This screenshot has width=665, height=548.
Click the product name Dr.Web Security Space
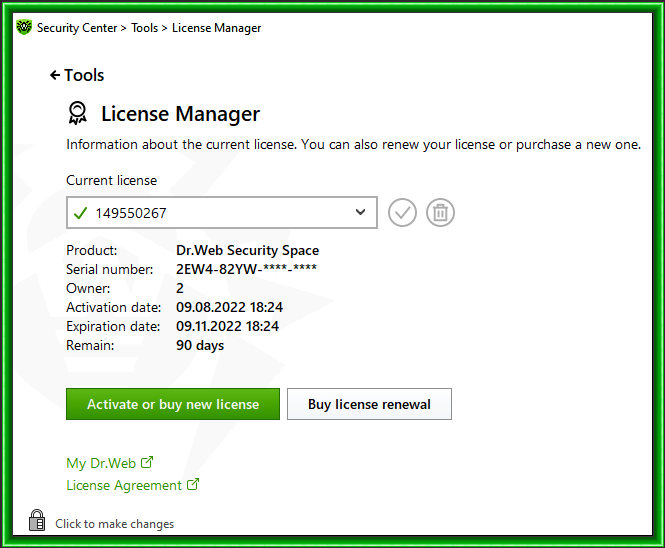tap(248, 250)
